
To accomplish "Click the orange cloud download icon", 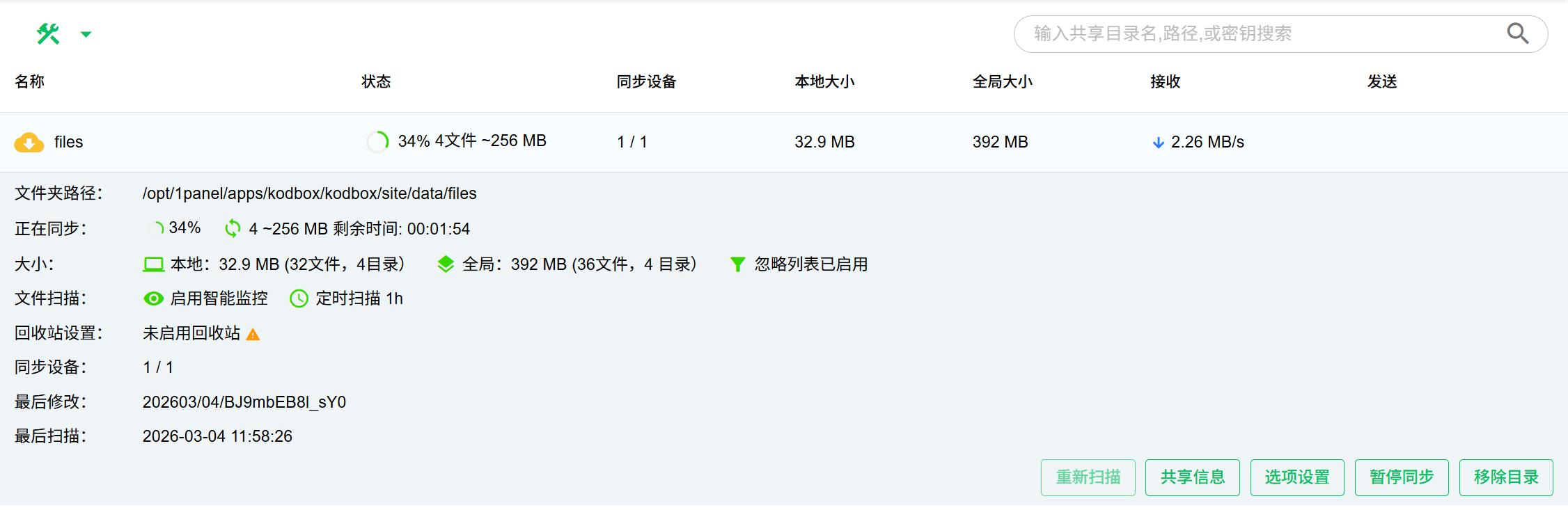I will (x=29, y=142).
